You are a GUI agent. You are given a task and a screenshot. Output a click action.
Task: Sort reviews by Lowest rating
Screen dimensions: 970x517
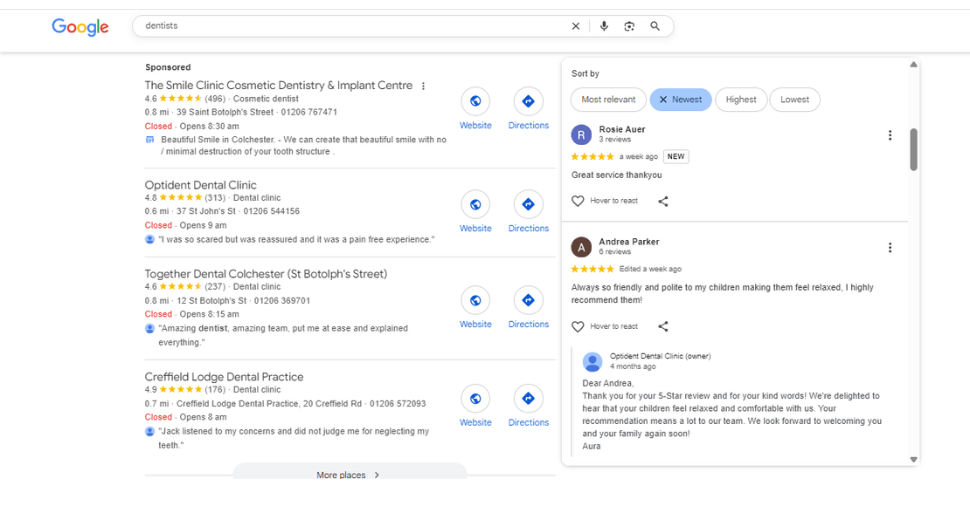(x=794, y=100)
